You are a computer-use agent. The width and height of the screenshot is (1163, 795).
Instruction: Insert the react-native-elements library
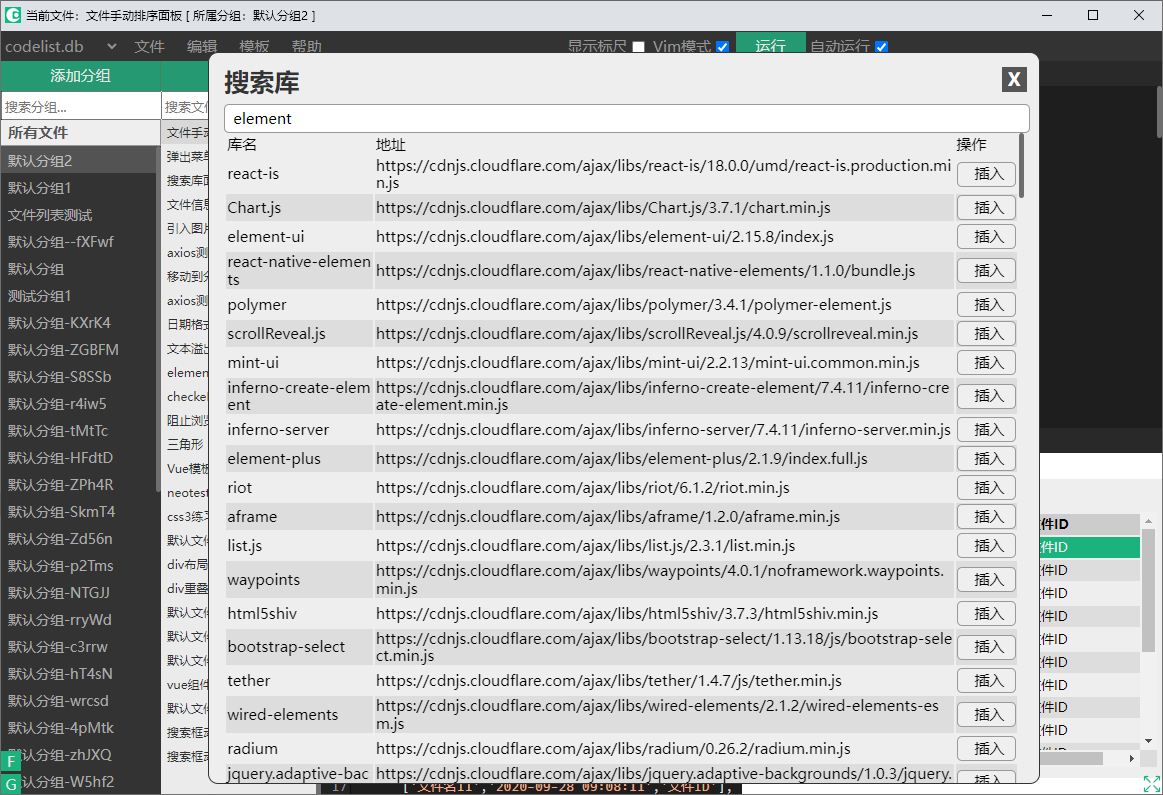tap(986, 271)
